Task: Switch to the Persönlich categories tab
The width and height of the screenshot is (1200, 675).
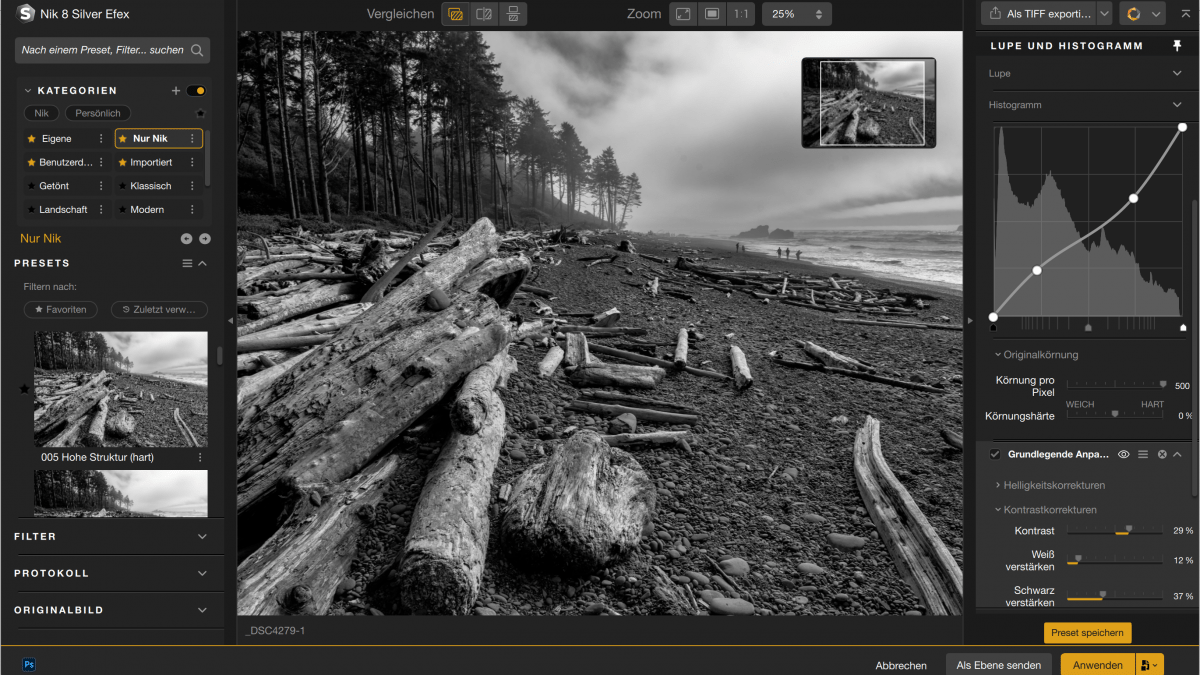Action: click(98, 113)
